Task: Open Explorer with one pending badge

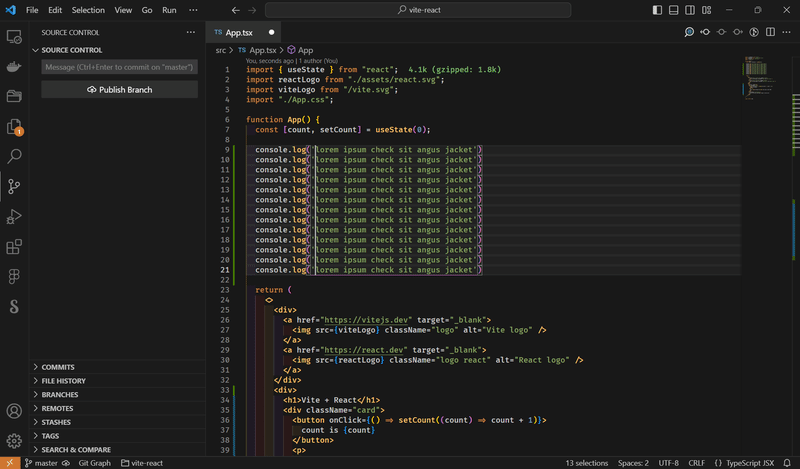Action: click(14, 127)
